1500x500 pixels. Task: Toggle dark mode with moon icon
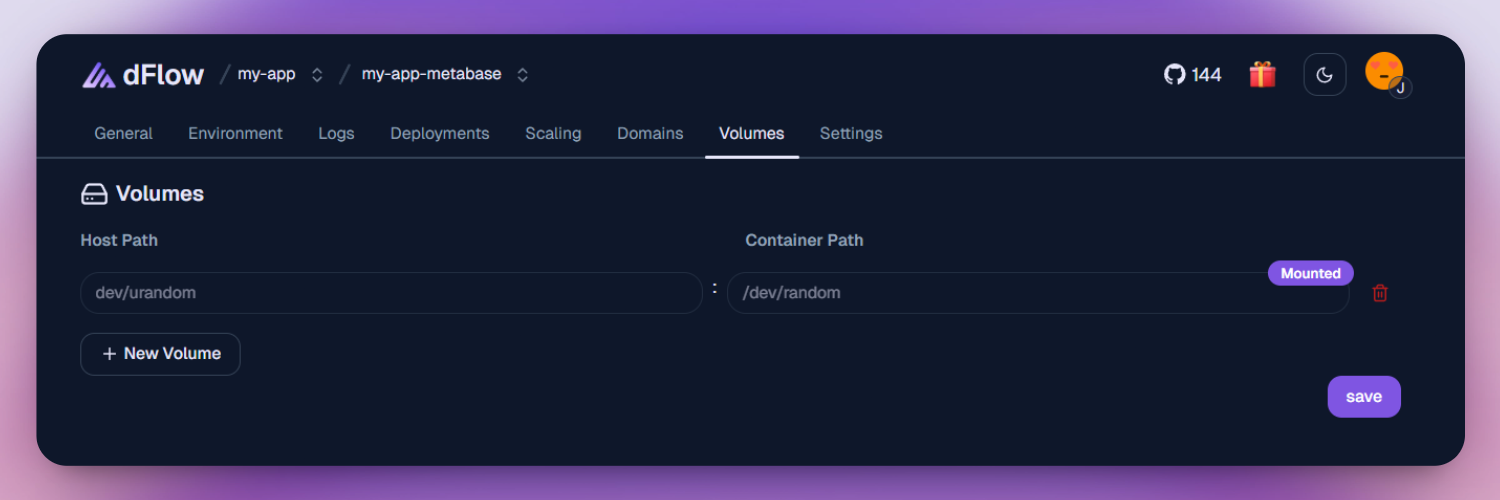(1324, 75)
